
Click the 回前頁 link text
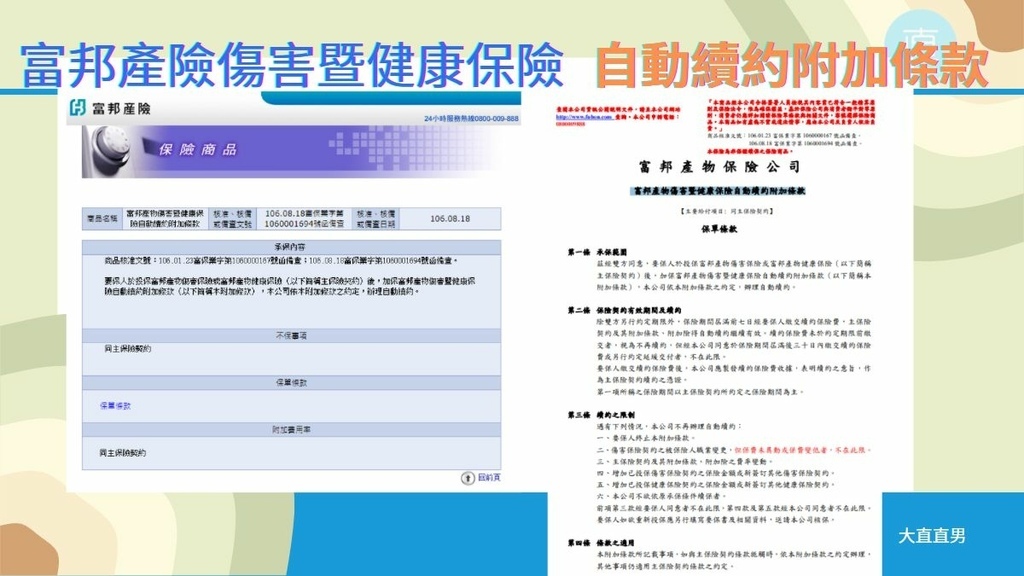coord(488,477)
